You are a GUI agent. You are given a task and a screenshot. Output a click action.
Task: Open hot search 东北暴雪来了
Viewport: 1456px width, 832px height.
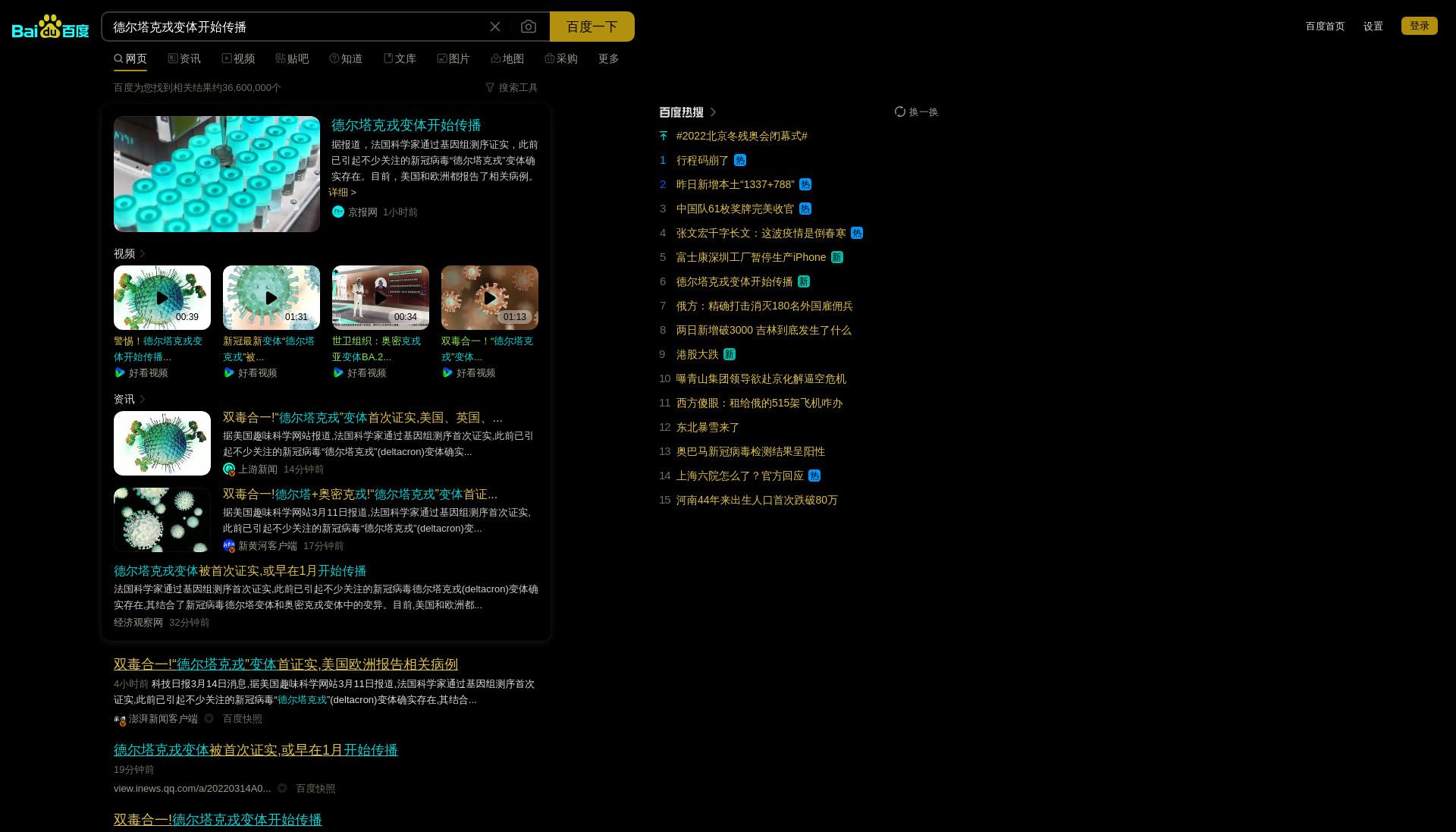[x=708, y=427]
